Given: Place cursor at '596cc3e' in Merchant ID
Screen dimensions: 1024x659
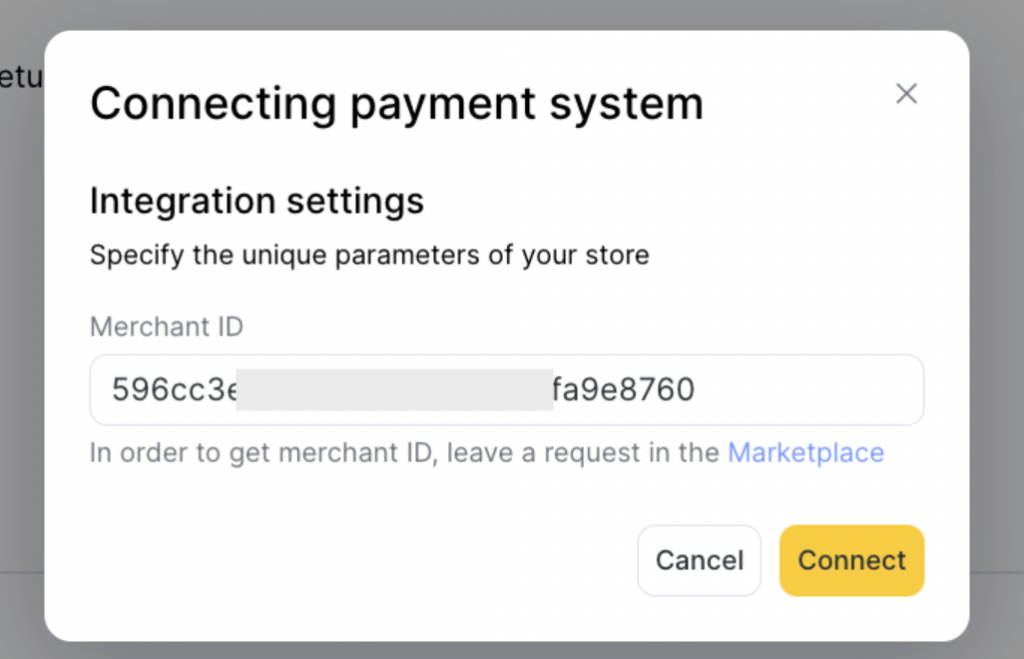Looking at the screenshot, I should 172,389.
